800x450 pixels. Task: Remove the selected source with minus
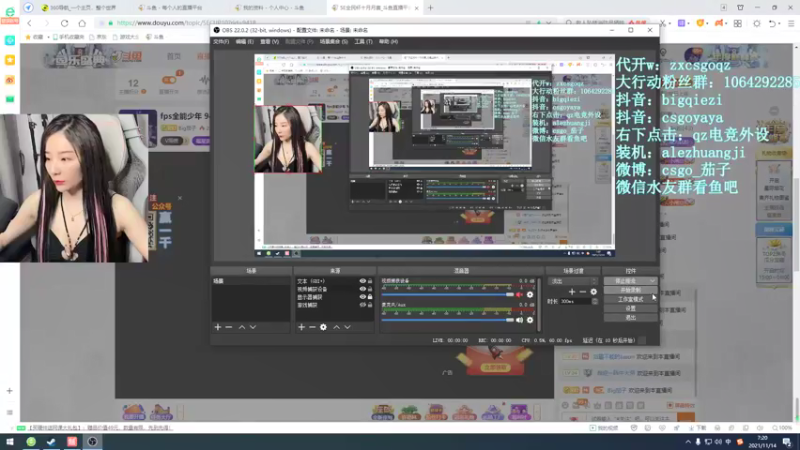coord(312,327)
